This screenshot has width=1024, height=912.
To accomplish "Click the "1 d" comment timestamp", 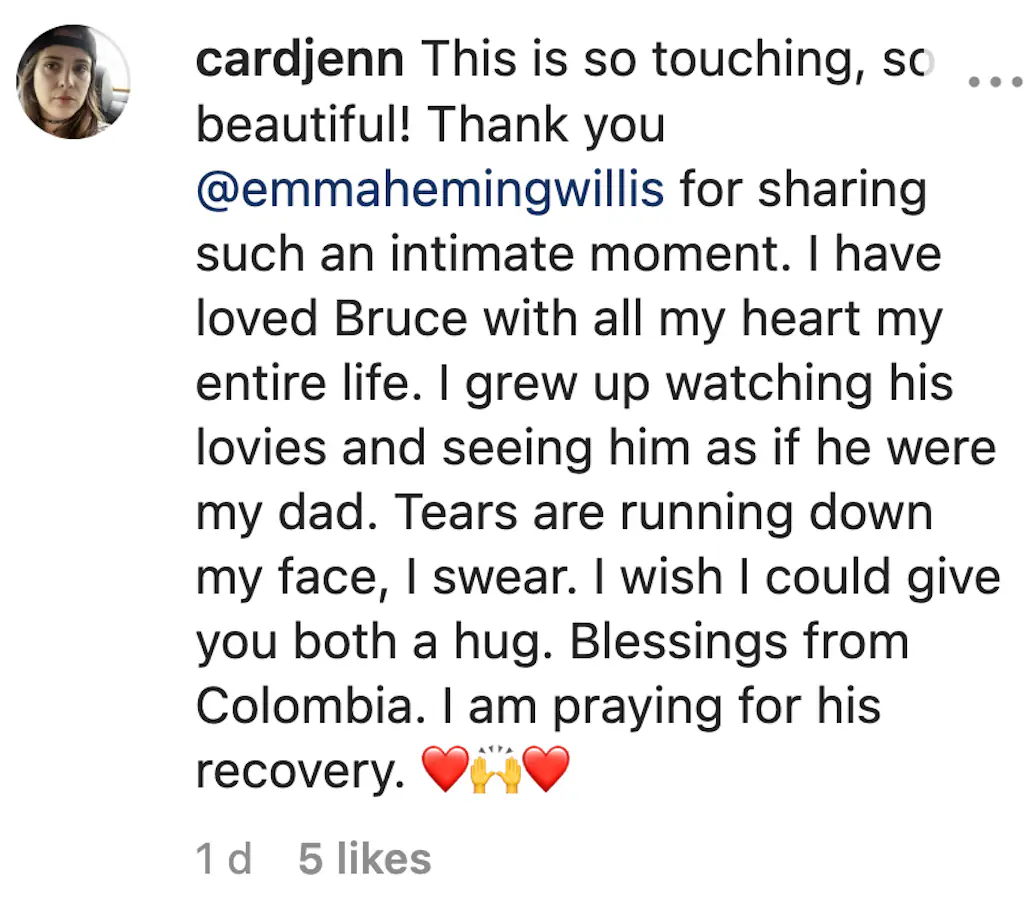I will point(224,859).
